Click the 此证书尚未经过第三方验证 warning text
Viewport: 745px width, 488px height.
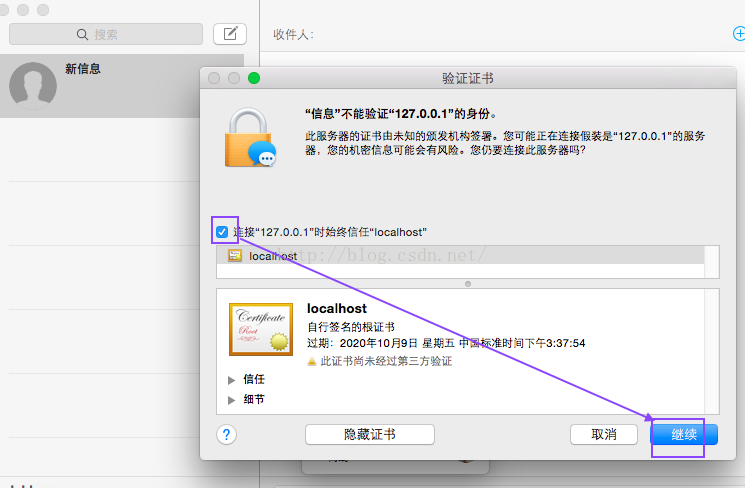point(386,362)
